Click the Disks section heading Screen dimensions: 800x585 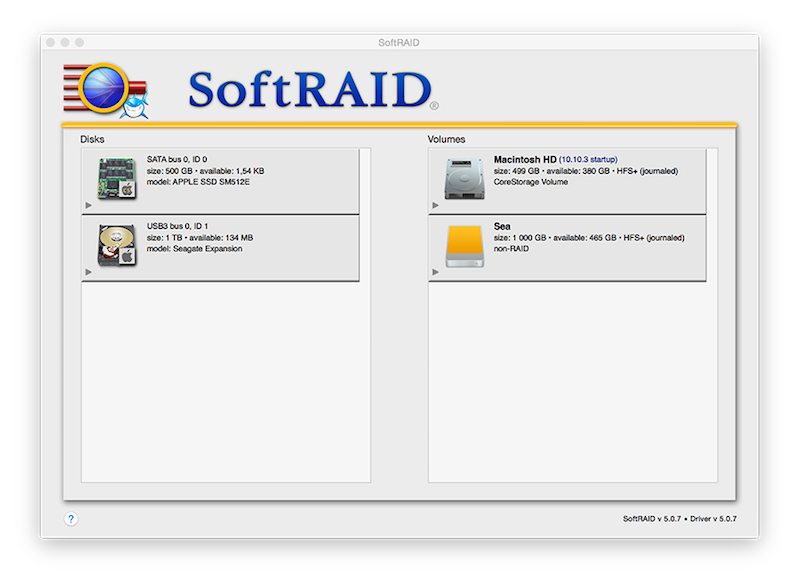click(x=92, y=139)
